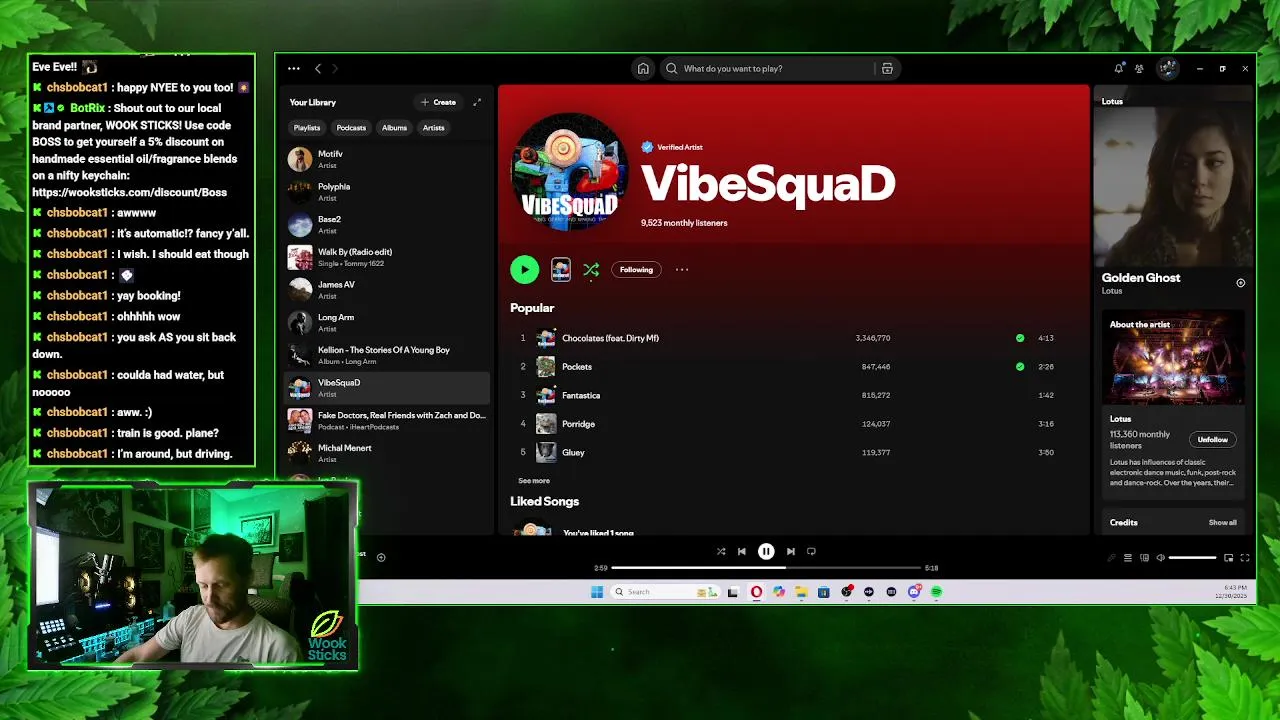Image resolution: width=1280 pixels, height=720 pixels.
Task: Open the Browse icon in search bar
Action: 887,69
